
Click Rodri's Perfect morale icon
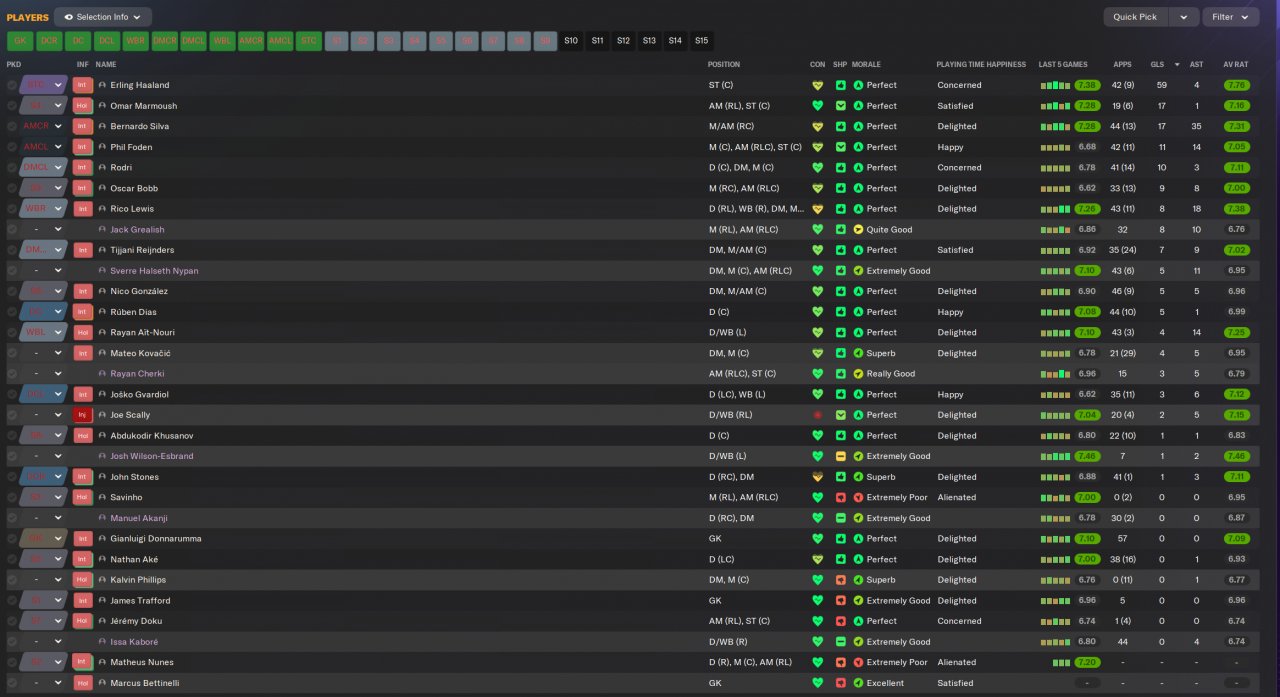[x=858, y=167]
